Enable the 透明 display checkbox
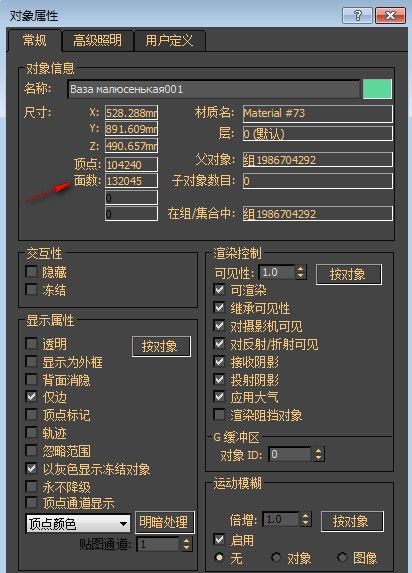Screen dimensions: 412x573 click(x=31, y=344)
